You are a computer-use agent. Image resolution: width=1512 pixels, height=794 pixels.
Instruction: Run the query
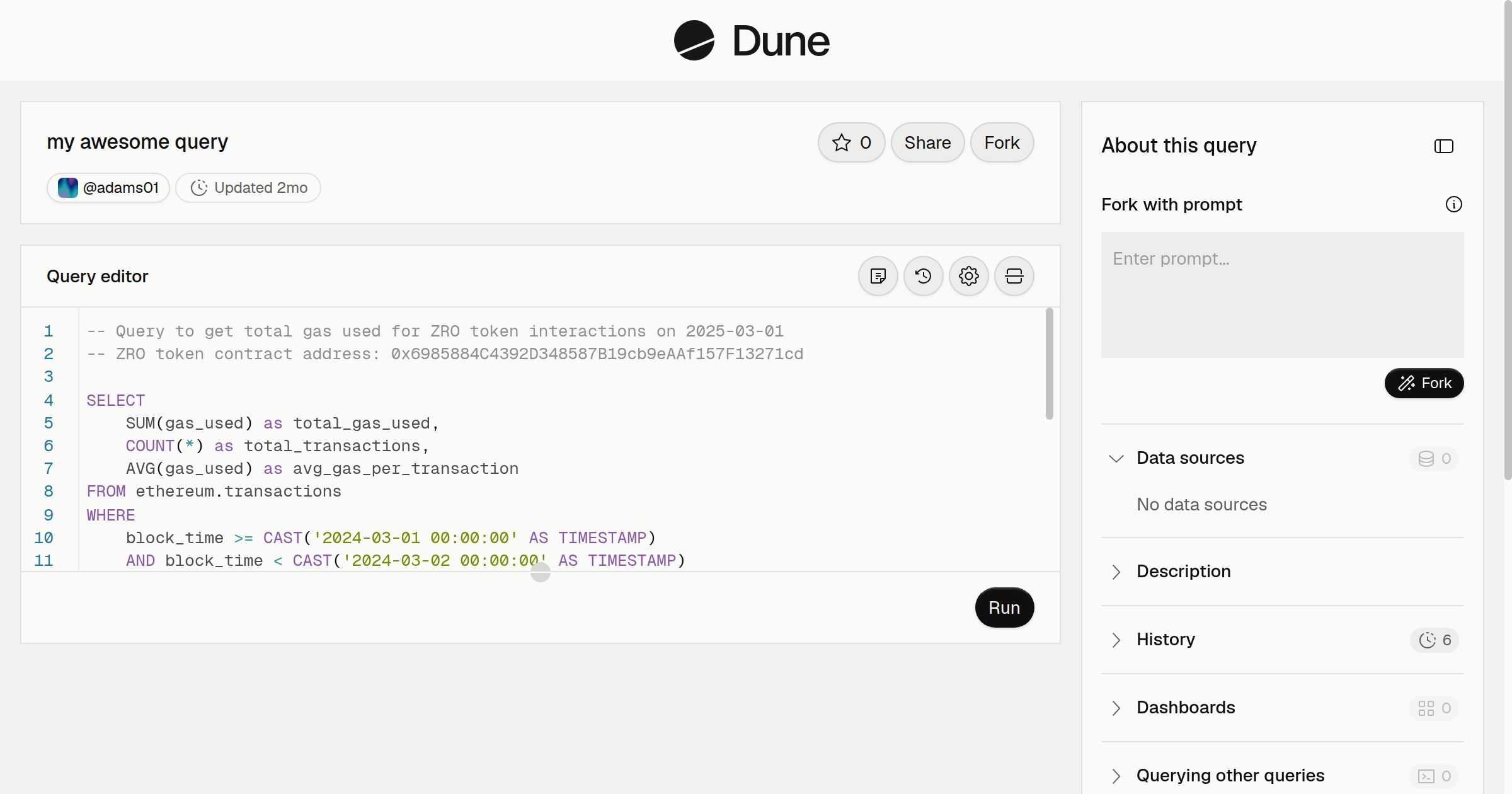pos(1004,607)
